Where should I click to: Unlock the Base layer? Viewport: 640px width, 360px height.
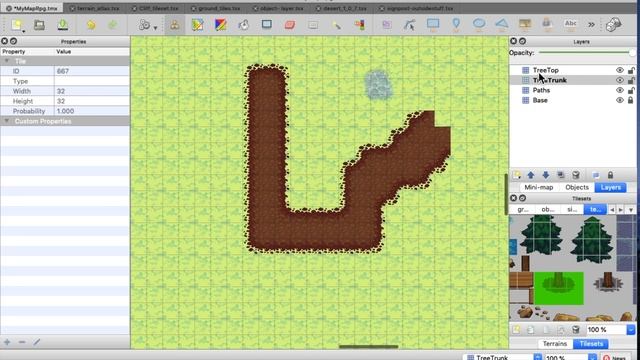[631, 100]
